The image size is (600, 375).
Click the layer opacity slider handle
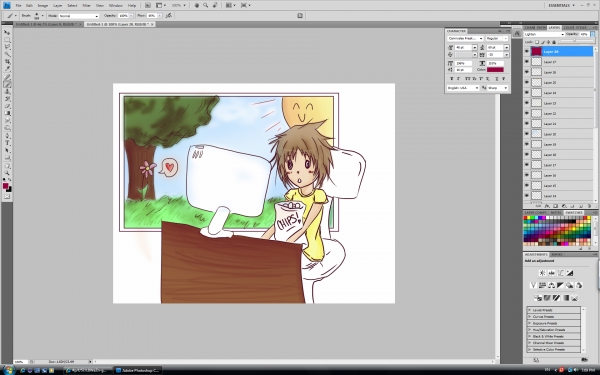574,40
